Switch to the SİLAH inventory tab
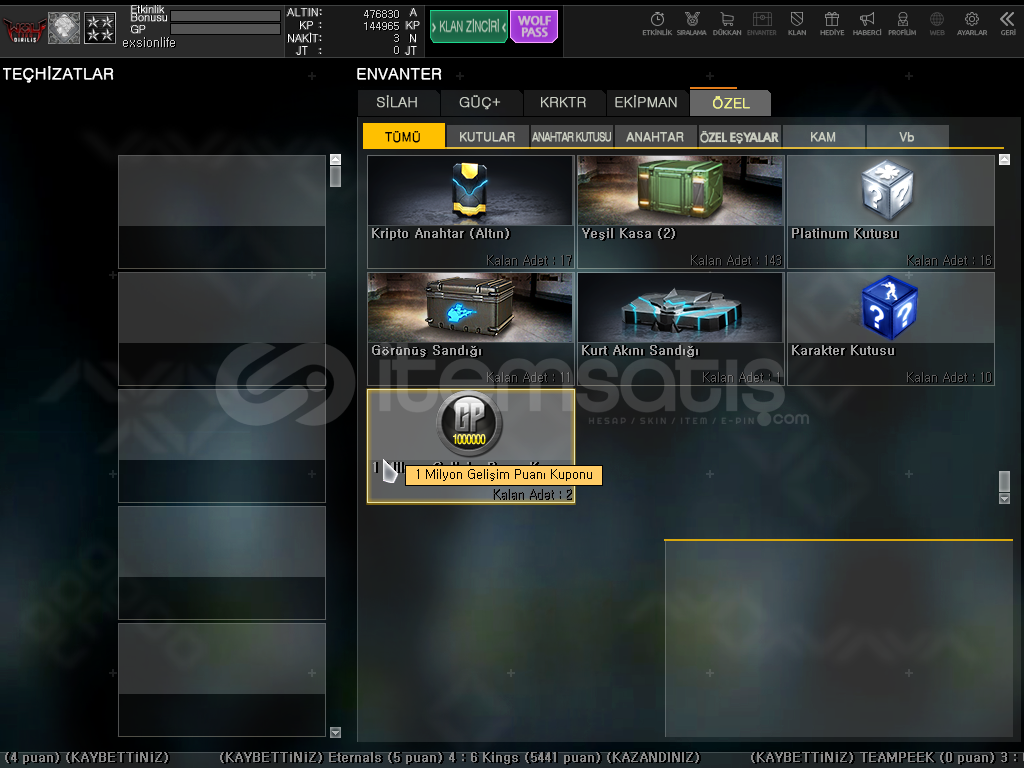Viewport: 1024px width, 768px height. (399, 103)
